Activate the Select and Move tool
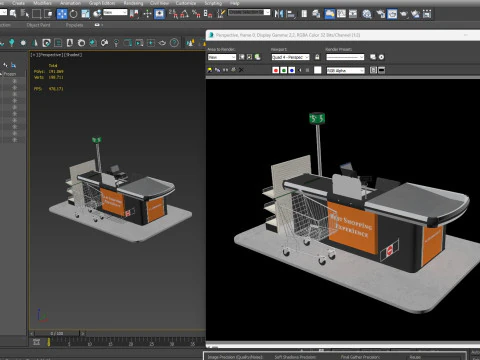480x360 pixels. click(62, 14)
